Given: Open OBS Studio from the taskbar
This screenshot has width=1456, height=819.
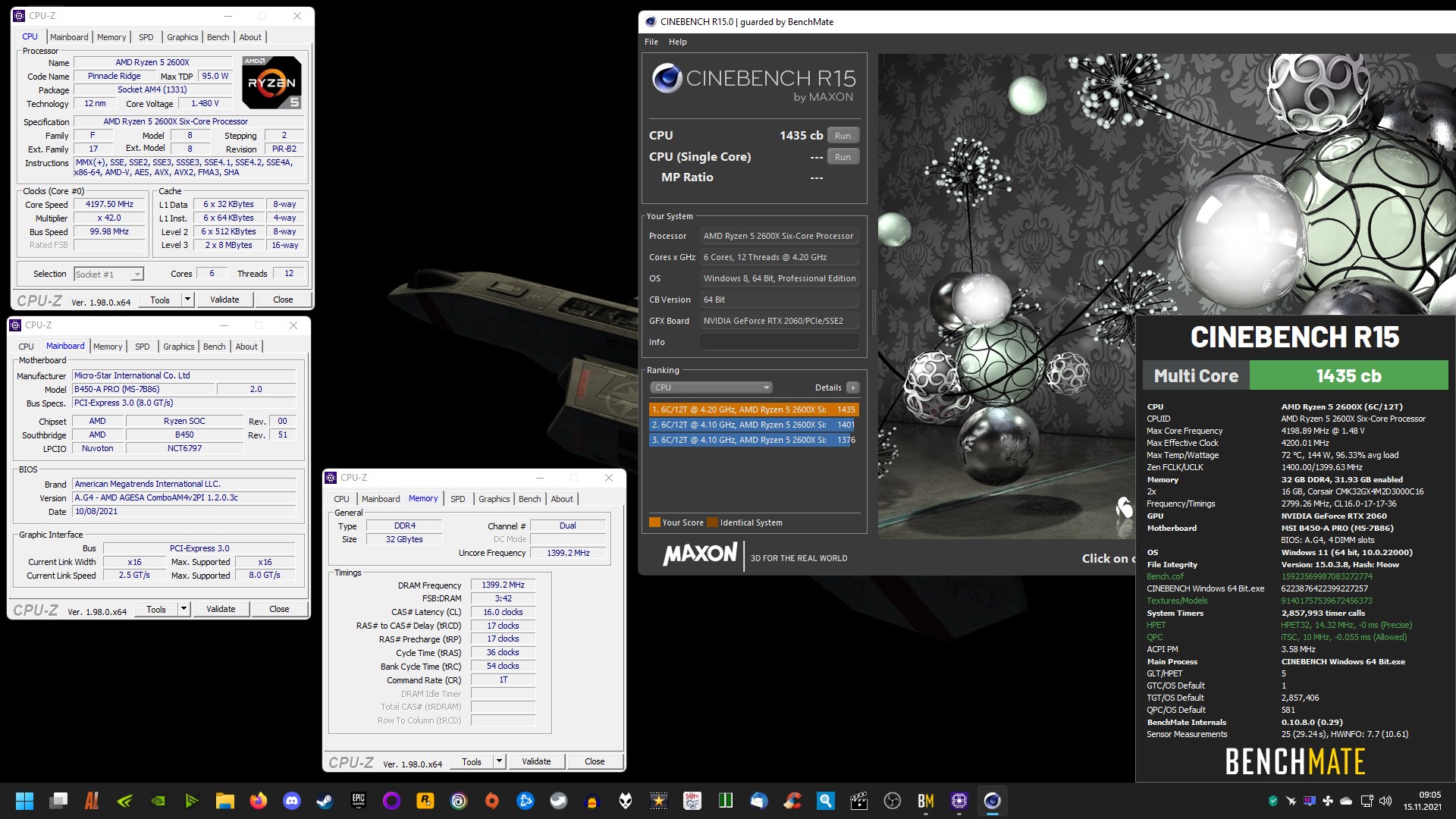Looking at the screenshot, I should point(893,801).
